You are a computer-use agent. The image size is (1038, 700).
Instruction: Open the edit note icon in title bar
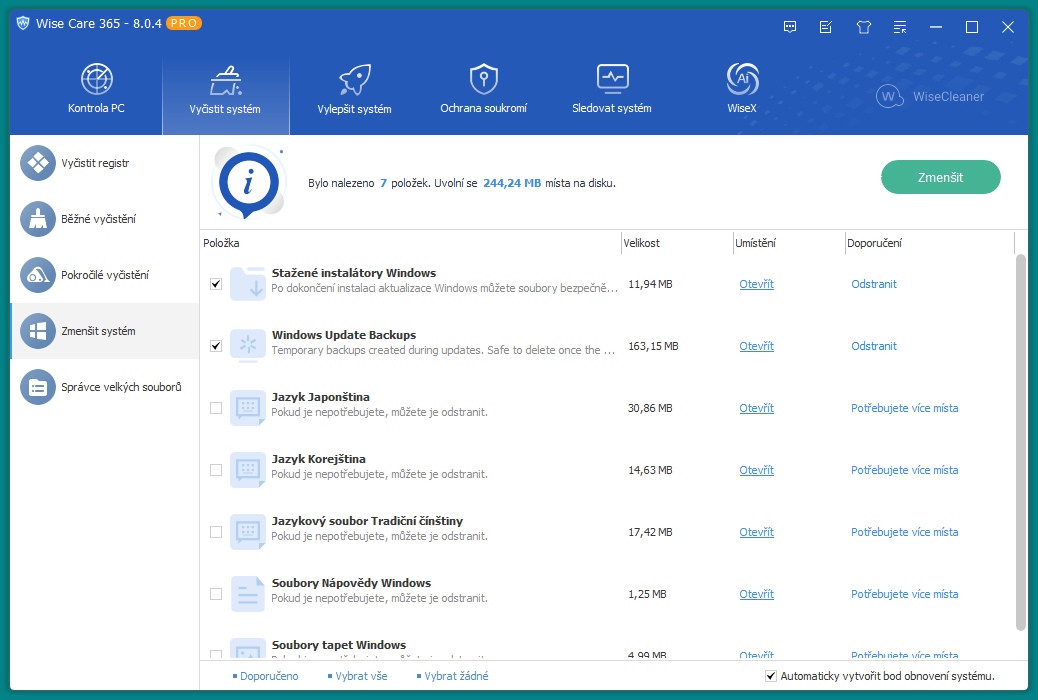pyautogui.click(x=826, y=27)
